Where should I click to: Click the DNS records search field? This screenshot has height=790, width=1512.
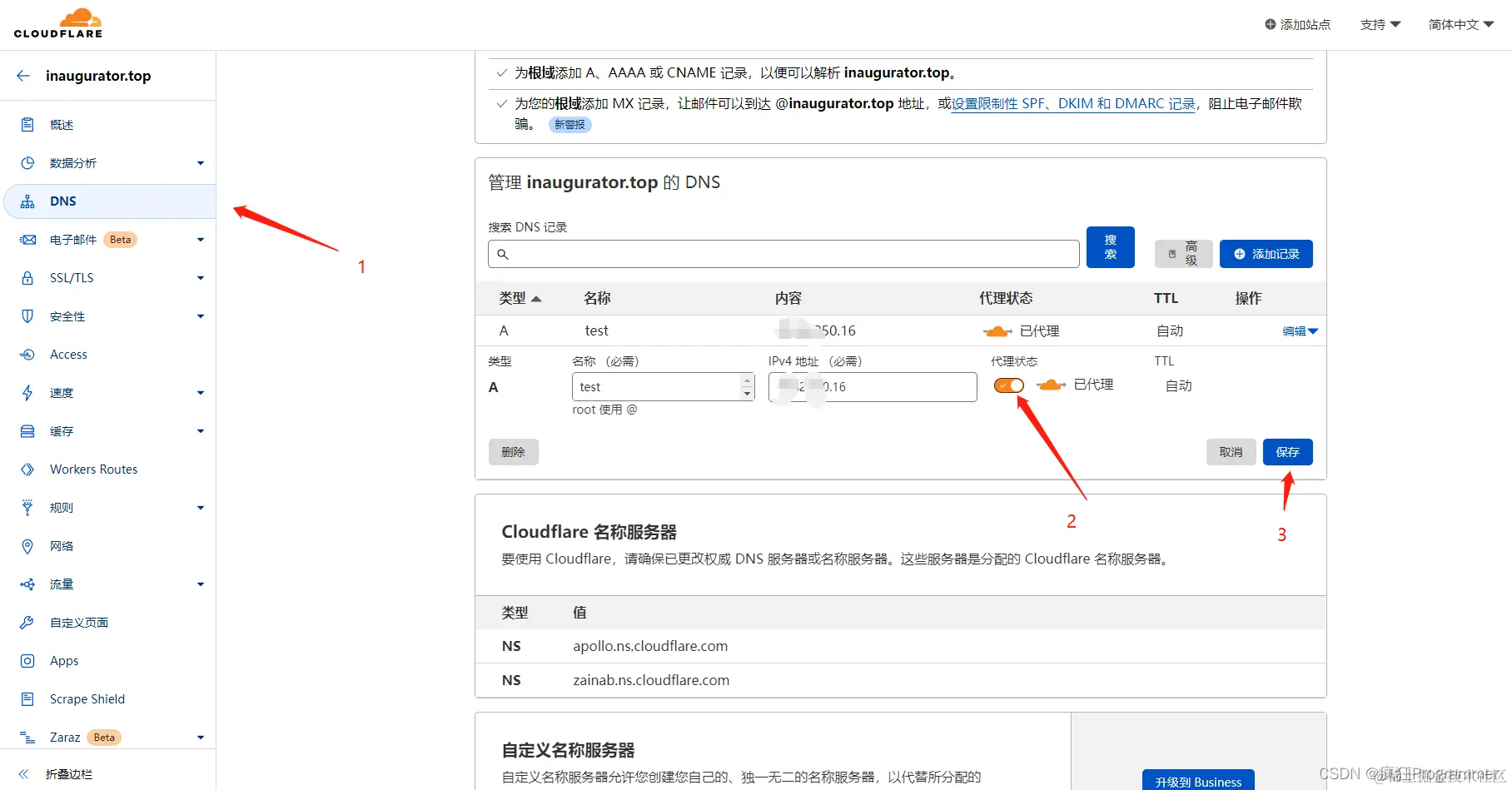(x=783, y=254)
